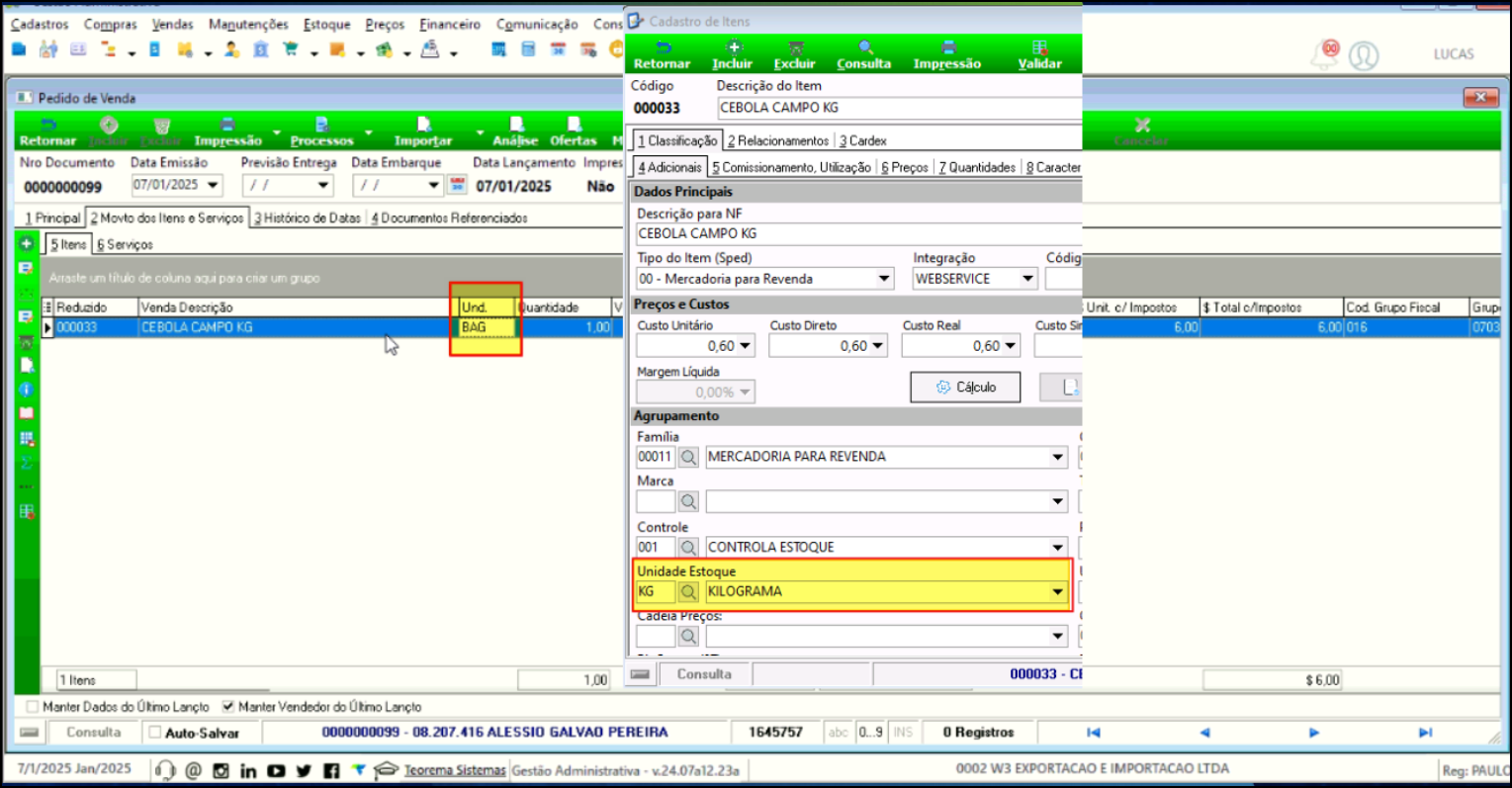Open the Estoque menu

pos(326,24)
